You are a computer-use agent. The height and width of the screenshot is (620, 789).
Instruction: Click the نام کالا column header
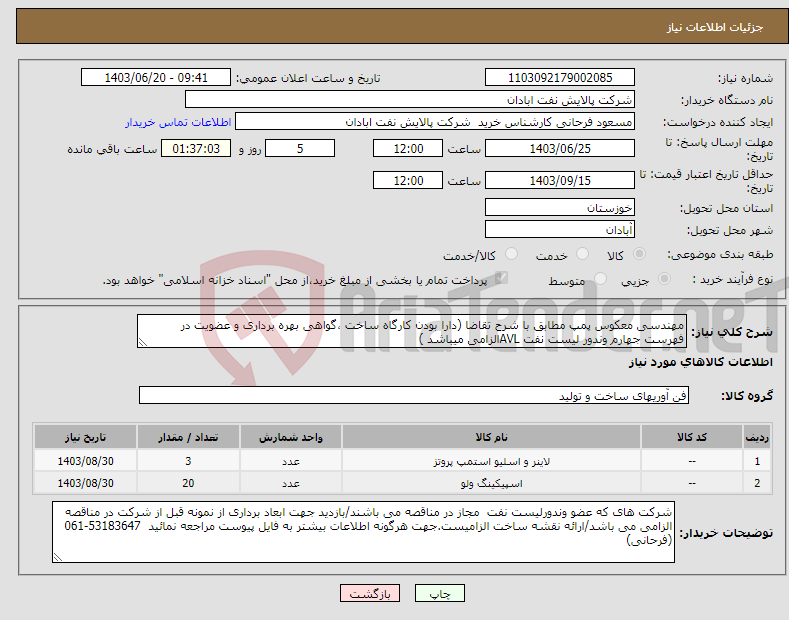click(491, 437)
